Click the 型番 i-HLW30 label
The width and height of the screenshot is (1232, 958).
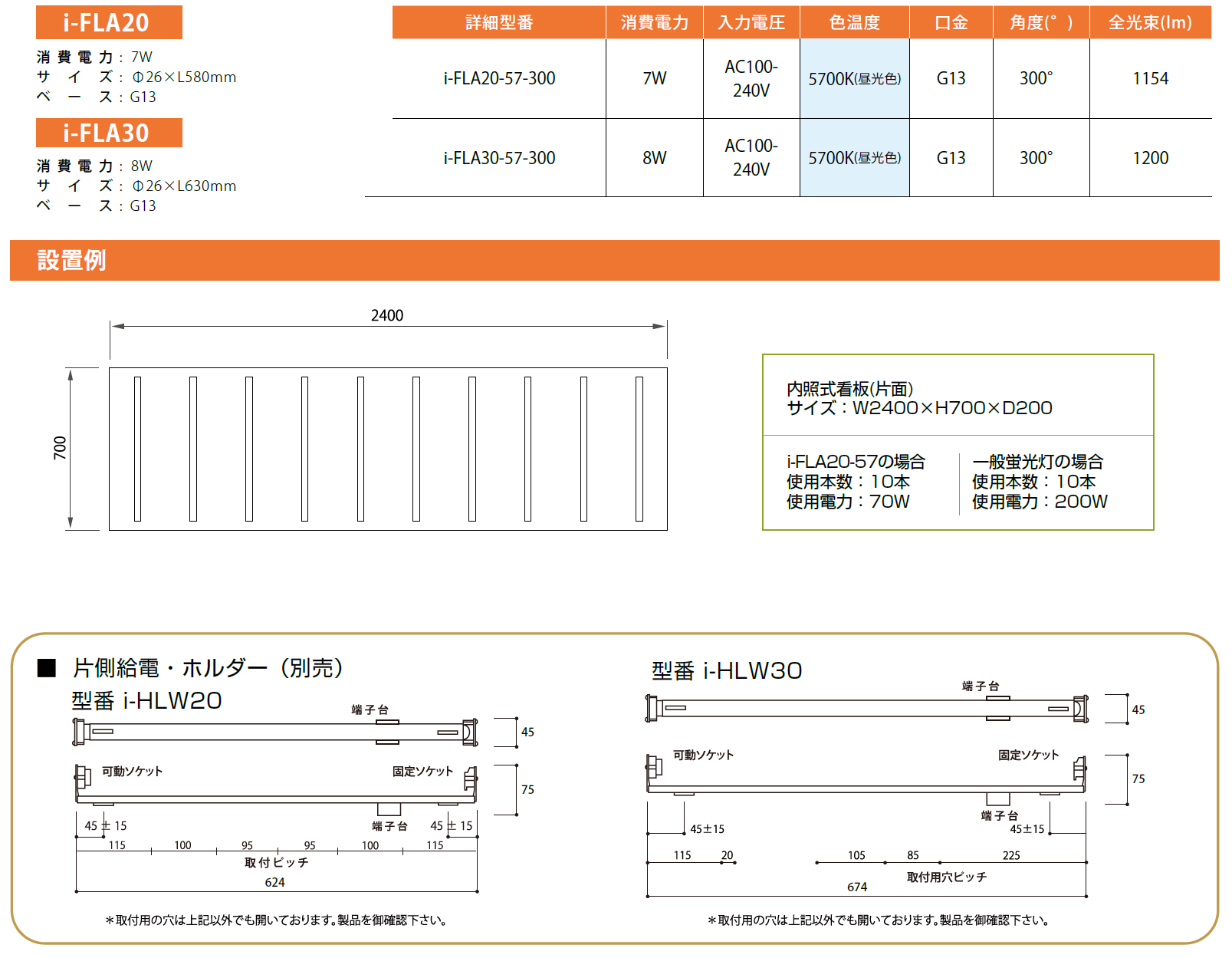(727, 670)
